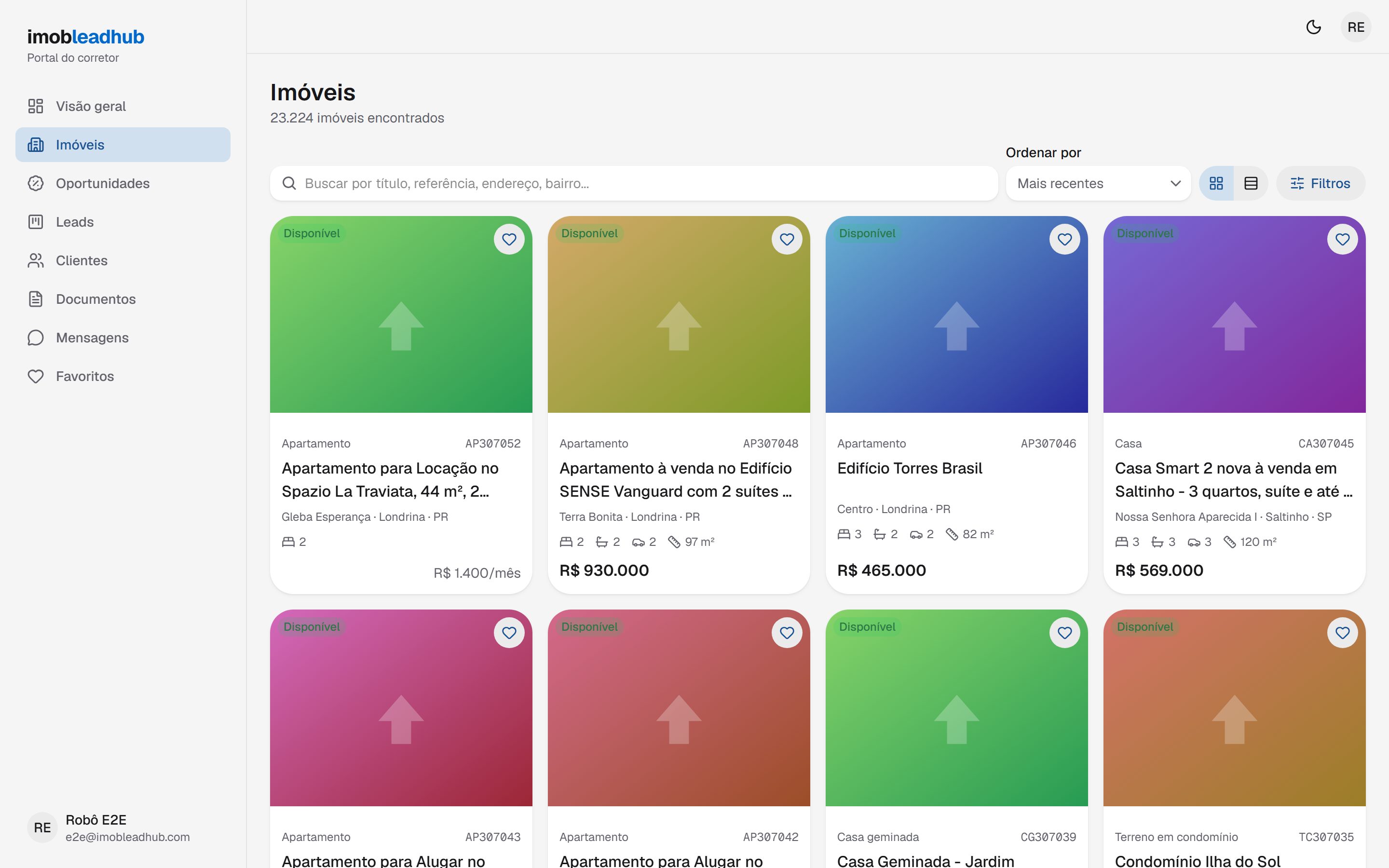Click the Clientes people icon
Image resolution: width=1389 pixels, height=868 pixels.
point(36,260)
